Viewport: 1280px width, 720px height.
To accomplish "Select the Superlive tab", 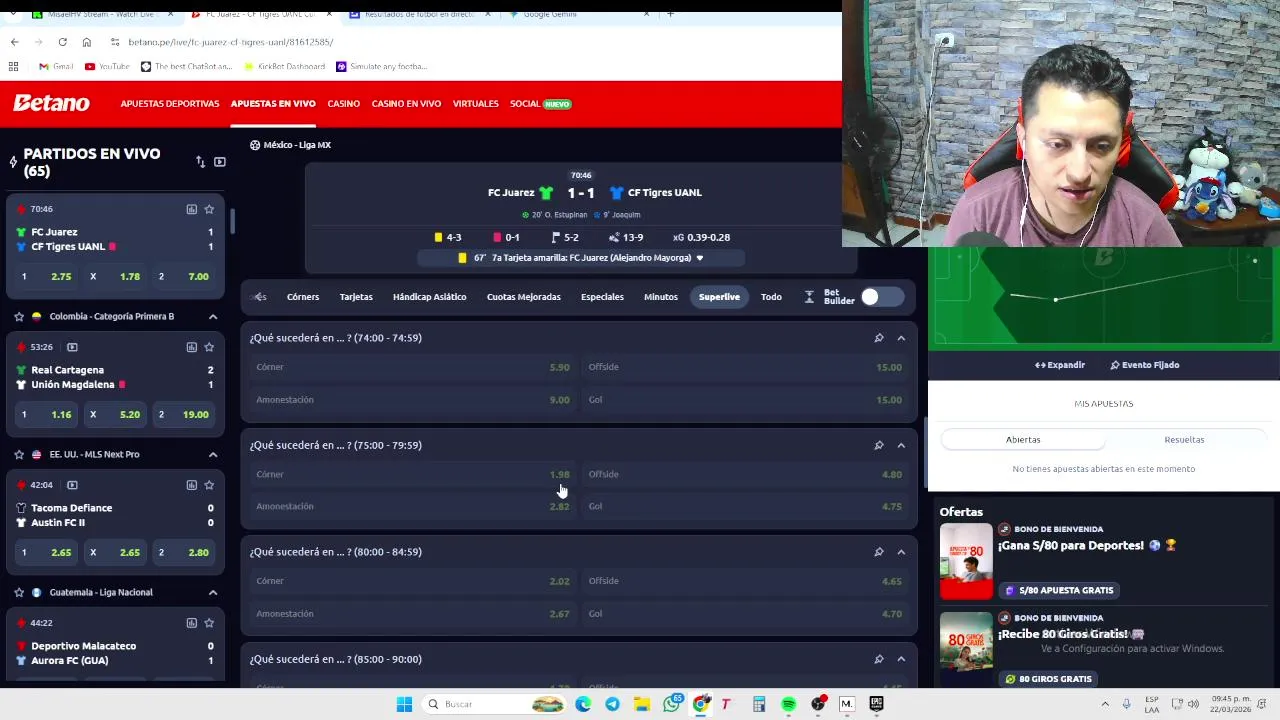I will click(719, 297).
